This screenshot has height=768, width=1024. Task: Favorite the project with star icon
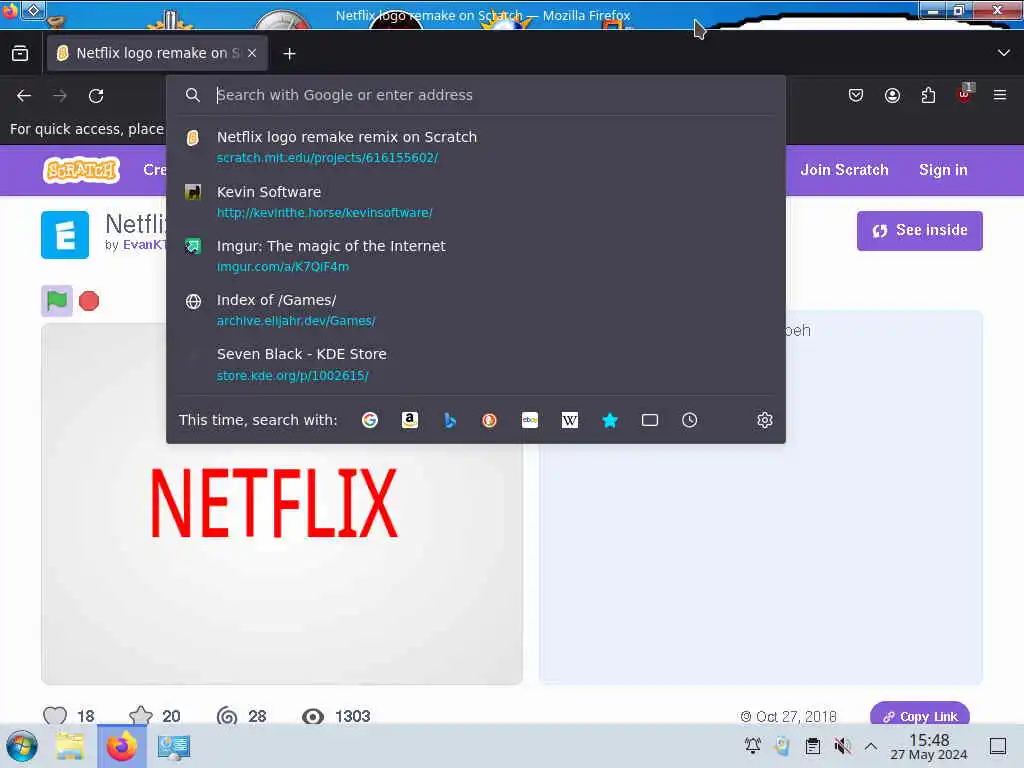[x=141, y=716]
